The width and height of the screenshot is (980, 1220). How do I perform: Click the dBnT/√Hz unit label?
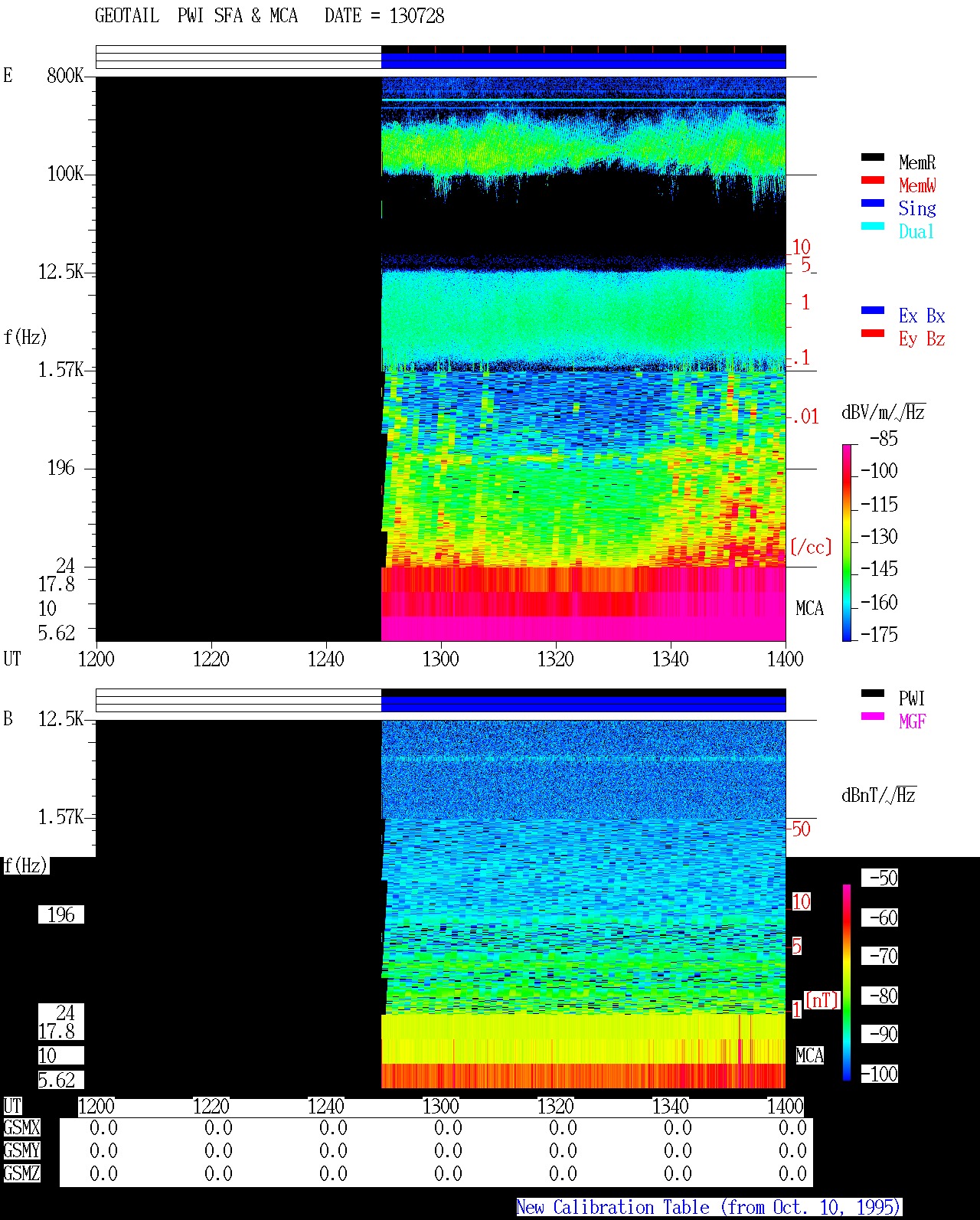pyautogui.click(x=879, y=795)
